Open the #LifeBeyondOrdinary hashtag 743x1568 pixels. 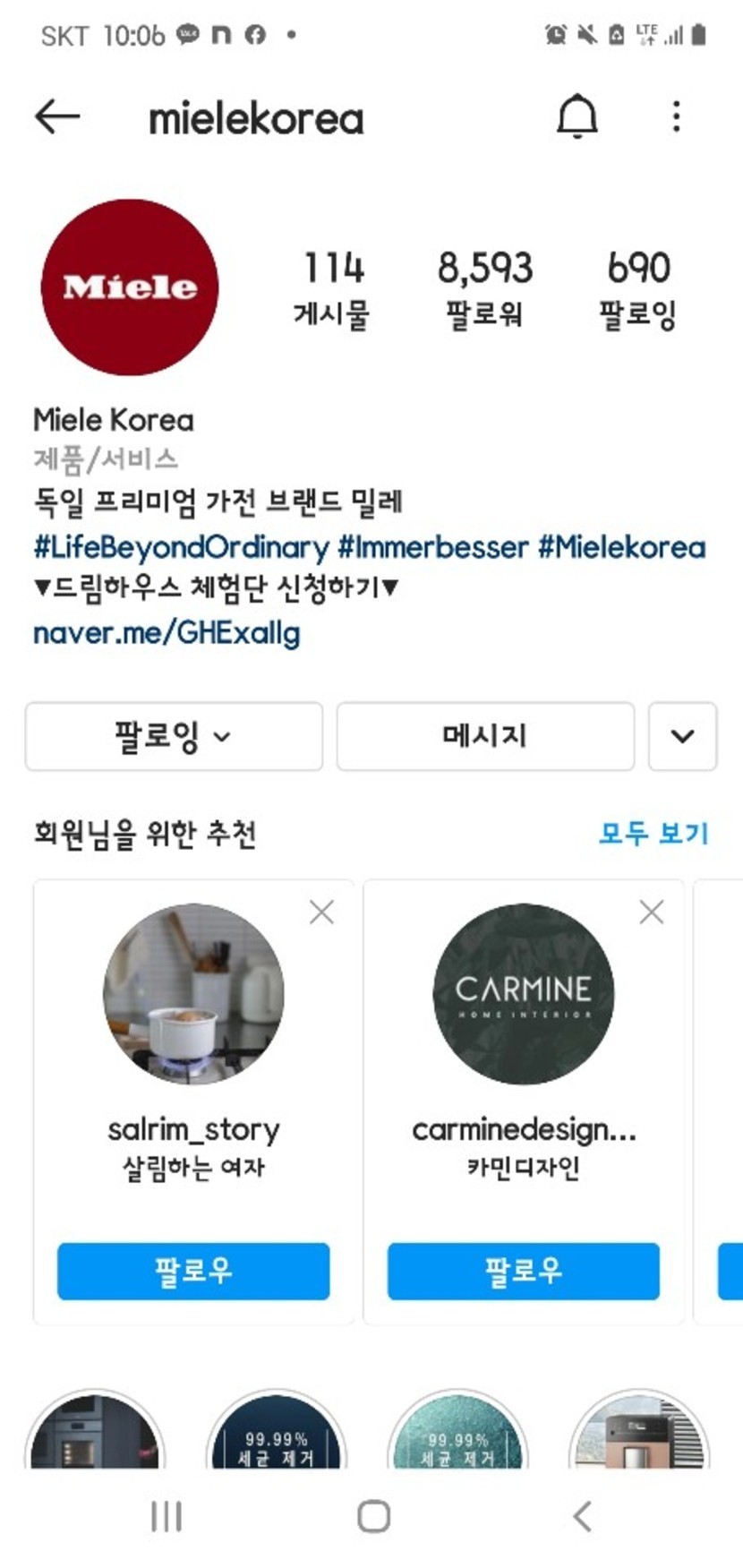(181, 547)
